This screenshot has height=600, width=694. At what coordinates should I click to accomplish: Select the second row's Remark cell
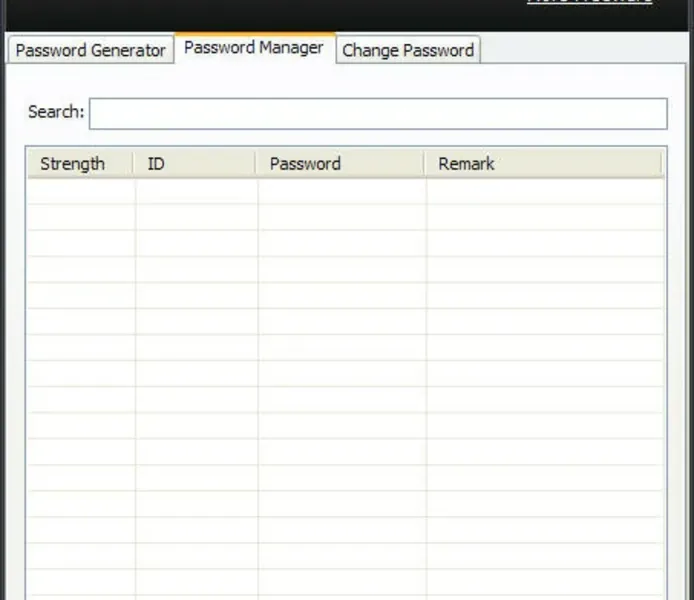544,217
